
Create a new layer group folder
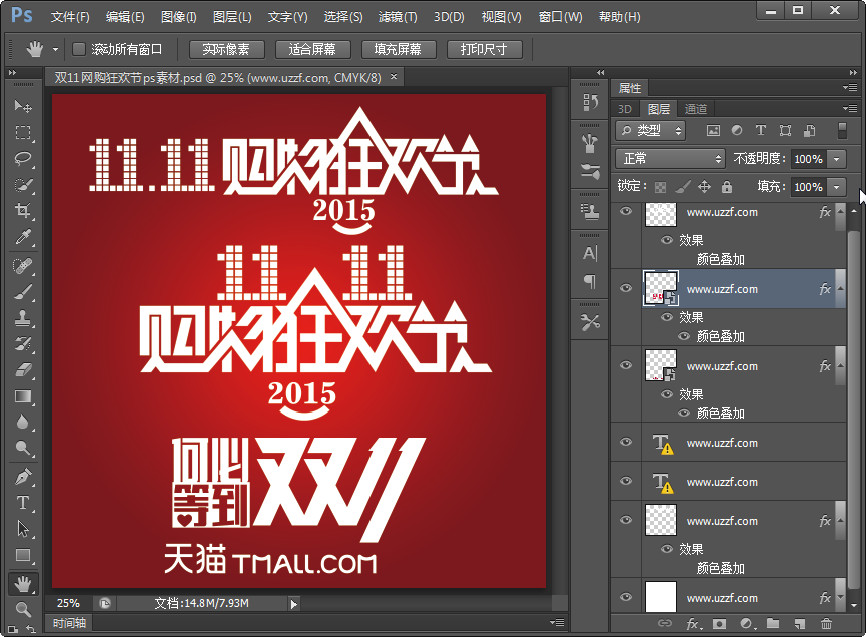773,624
